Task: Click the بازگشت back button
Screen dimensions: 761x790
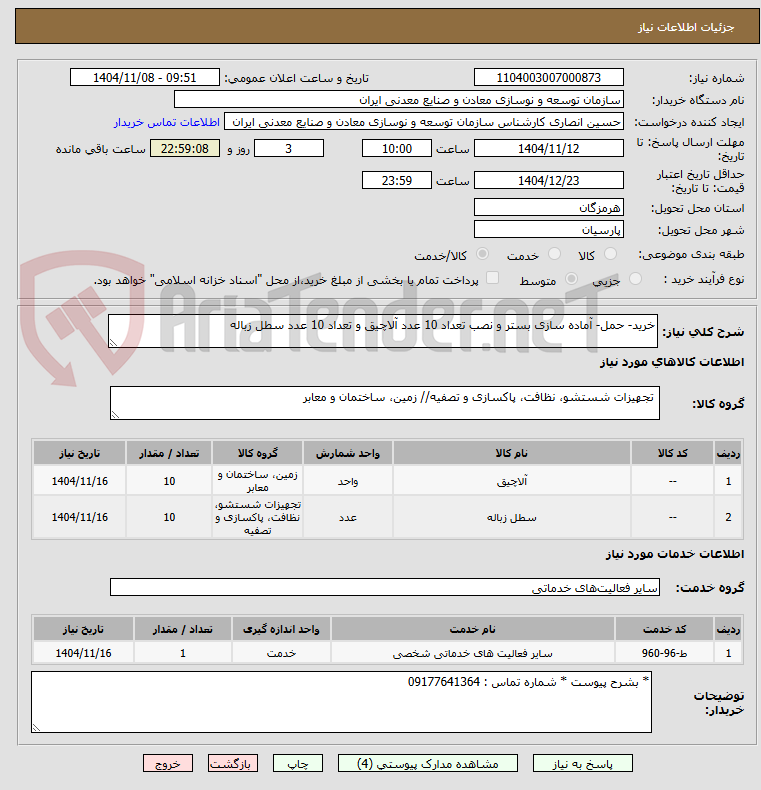Action: (x=232, y=764)
